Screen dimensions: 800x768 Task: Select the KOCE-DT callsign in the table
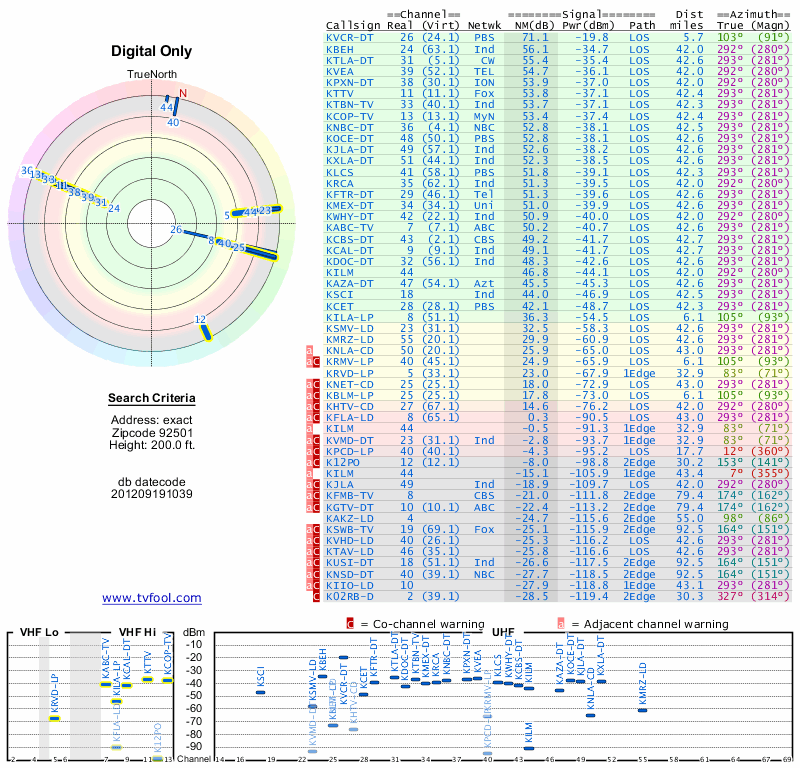tap(349, 138)
